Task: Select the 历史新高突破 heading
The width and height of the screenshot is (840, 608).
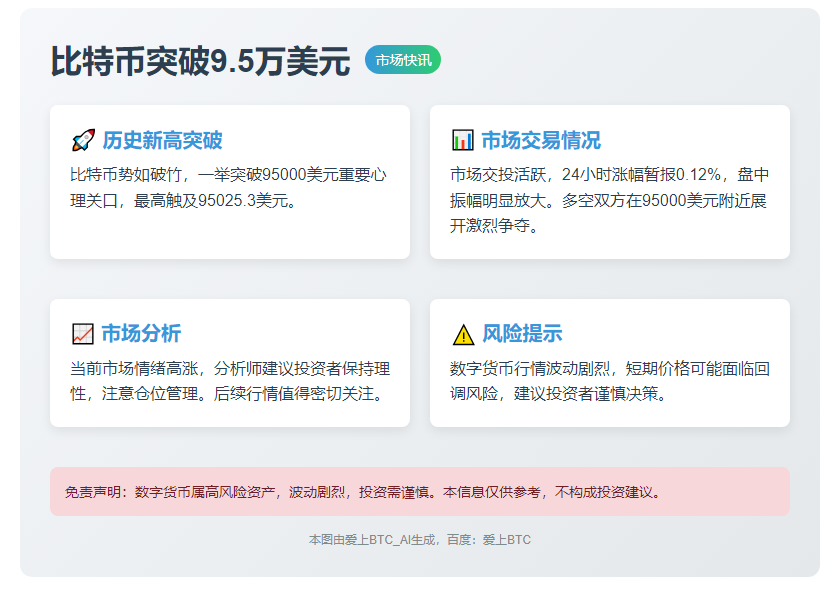Action: (x=162, y=140)
